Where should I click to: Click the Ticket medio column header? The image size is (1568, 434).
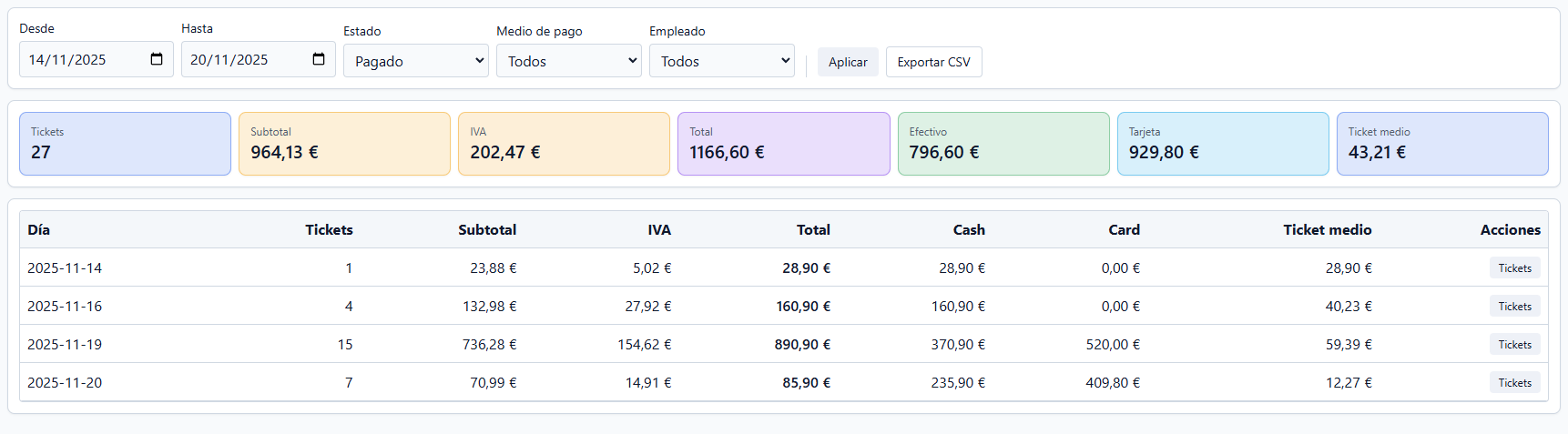pyautogui.click(x=1327, y=230)
